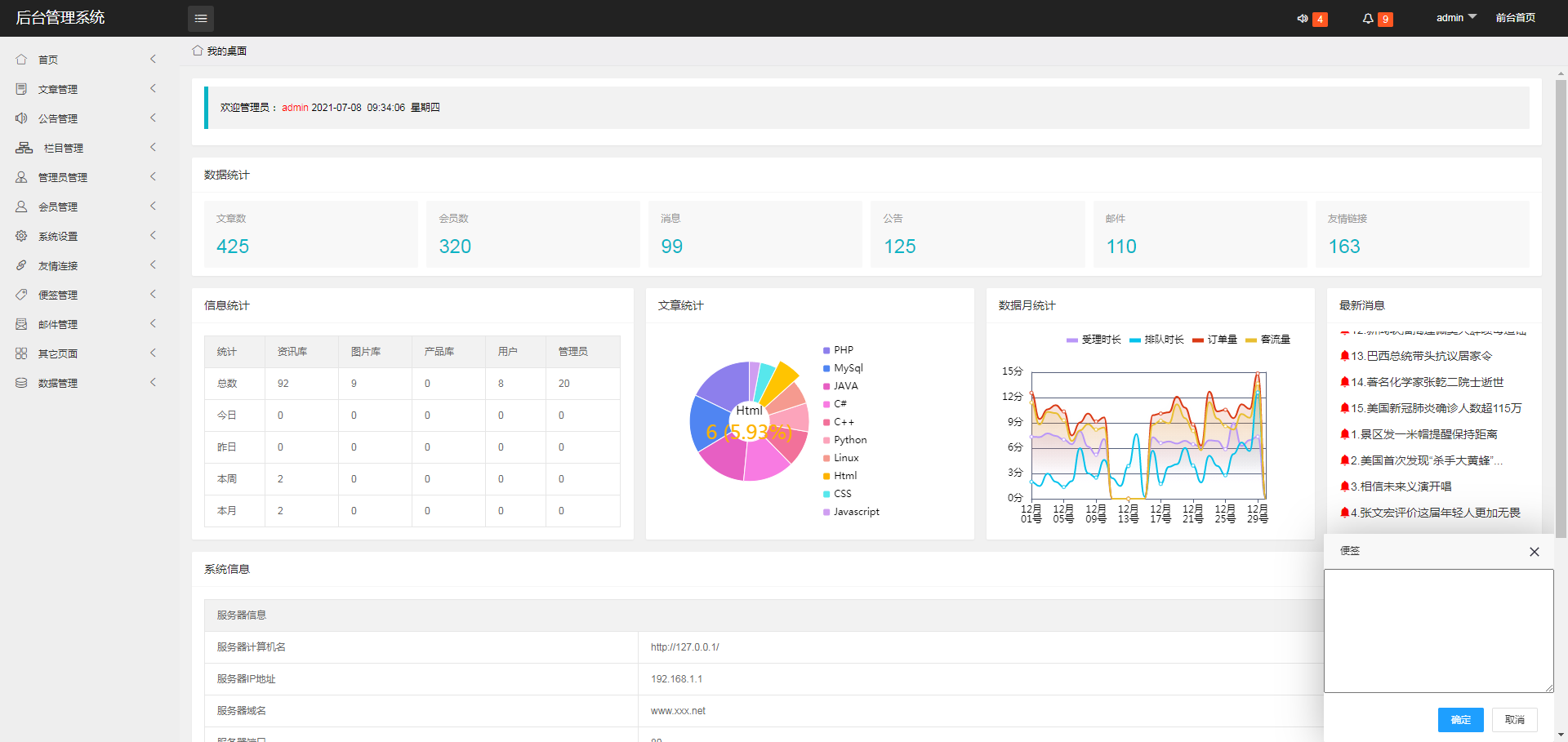Open the bell notifications icon

pos(1368,19)
